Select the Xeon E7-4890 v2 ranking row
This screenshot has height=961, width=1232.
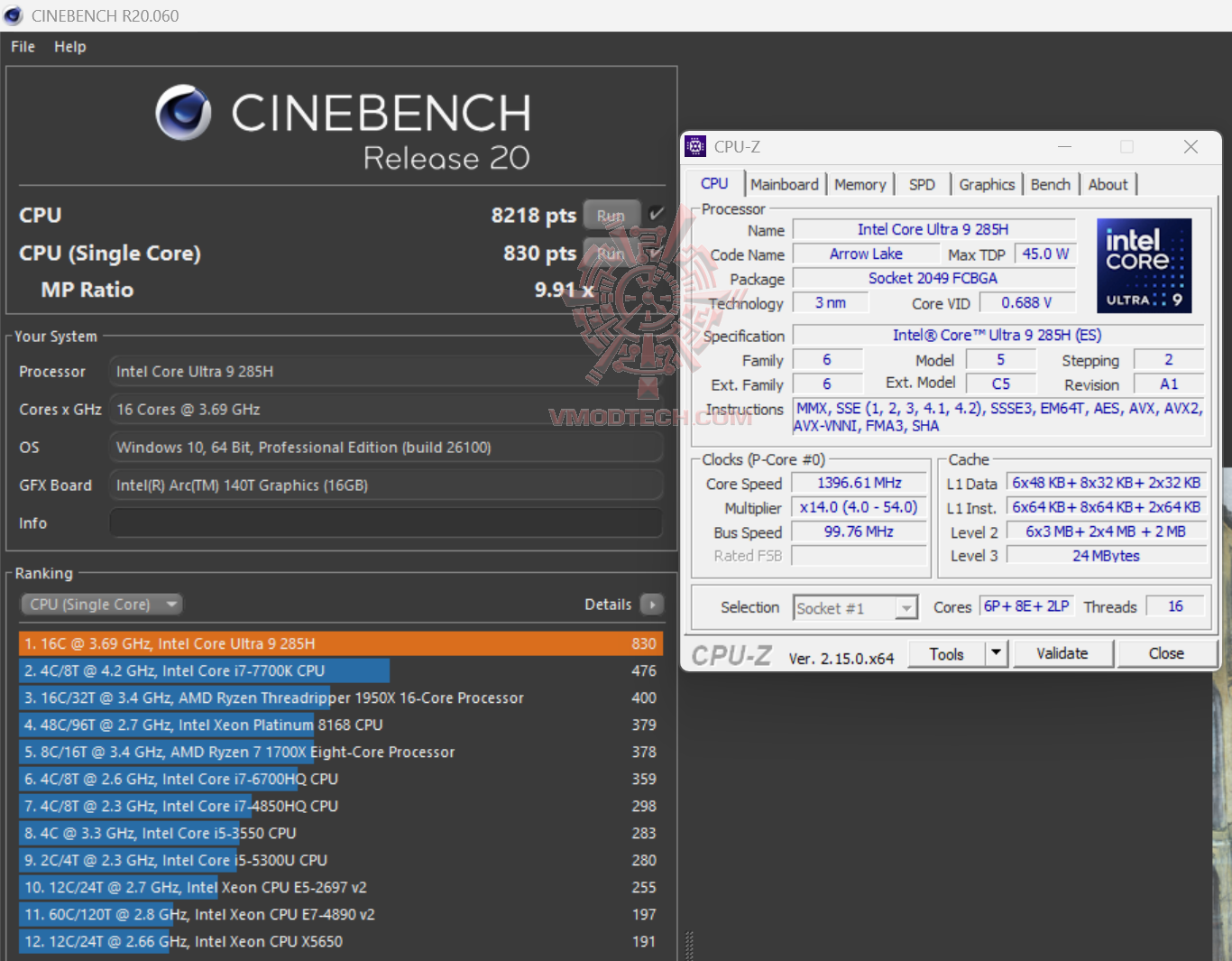point(341,914)
